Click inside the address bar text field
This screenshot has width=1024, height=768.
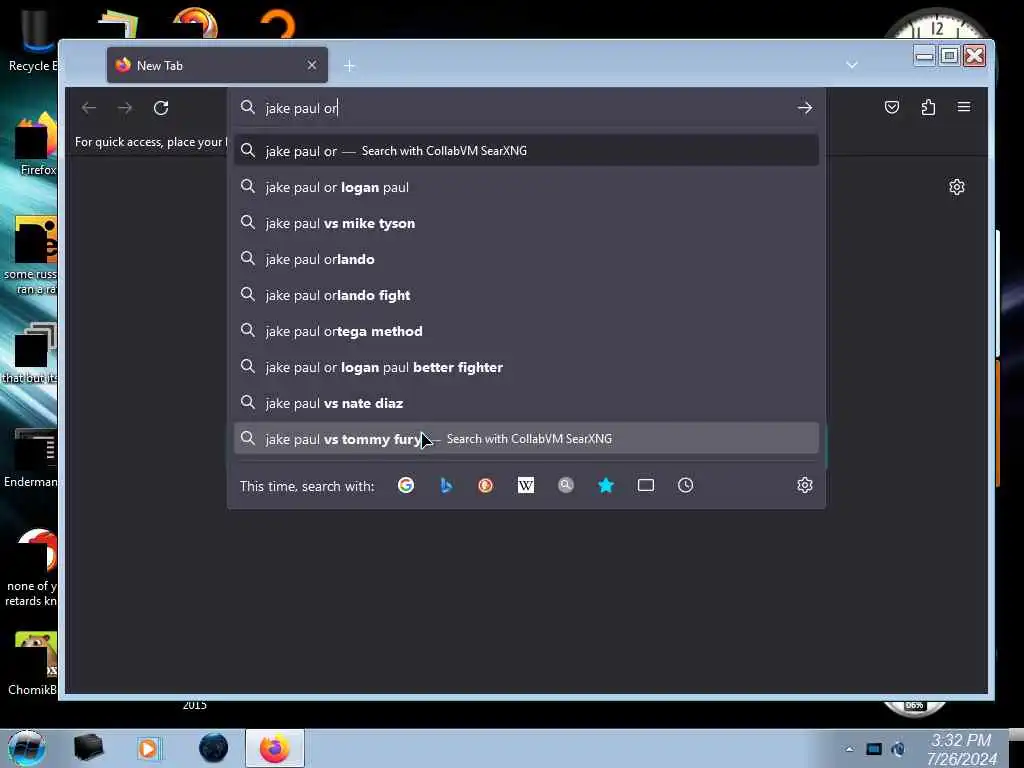(x=526, y=108)
